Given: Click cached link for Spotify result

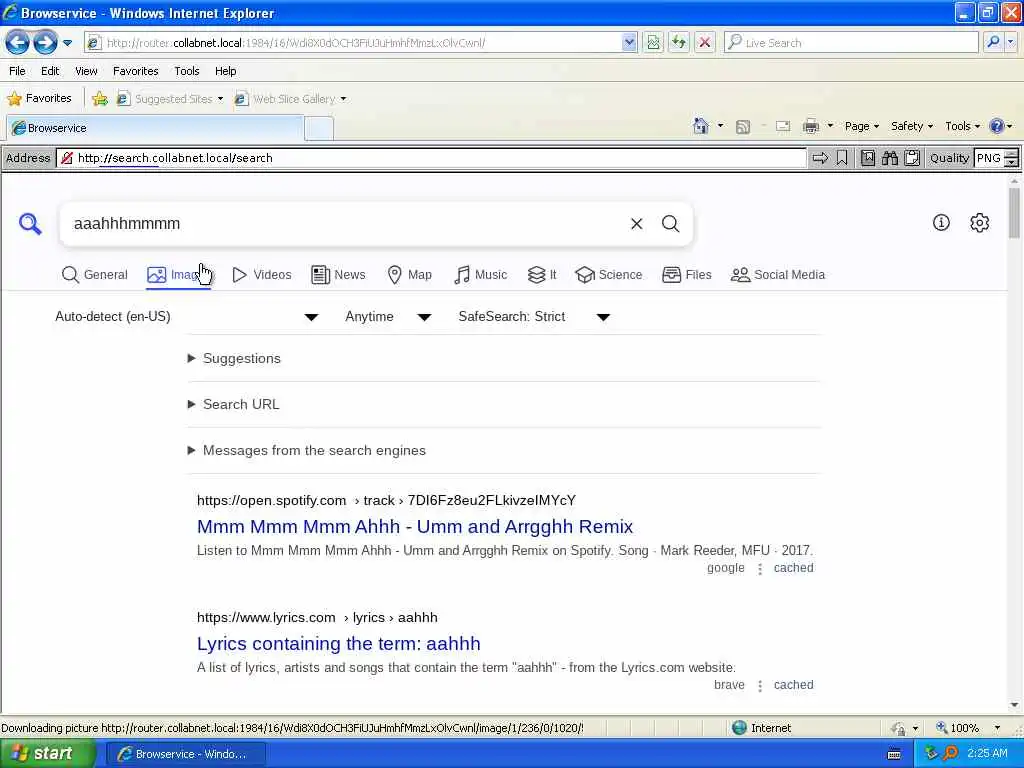Looking at the screenshot, I should pos(793,568).
